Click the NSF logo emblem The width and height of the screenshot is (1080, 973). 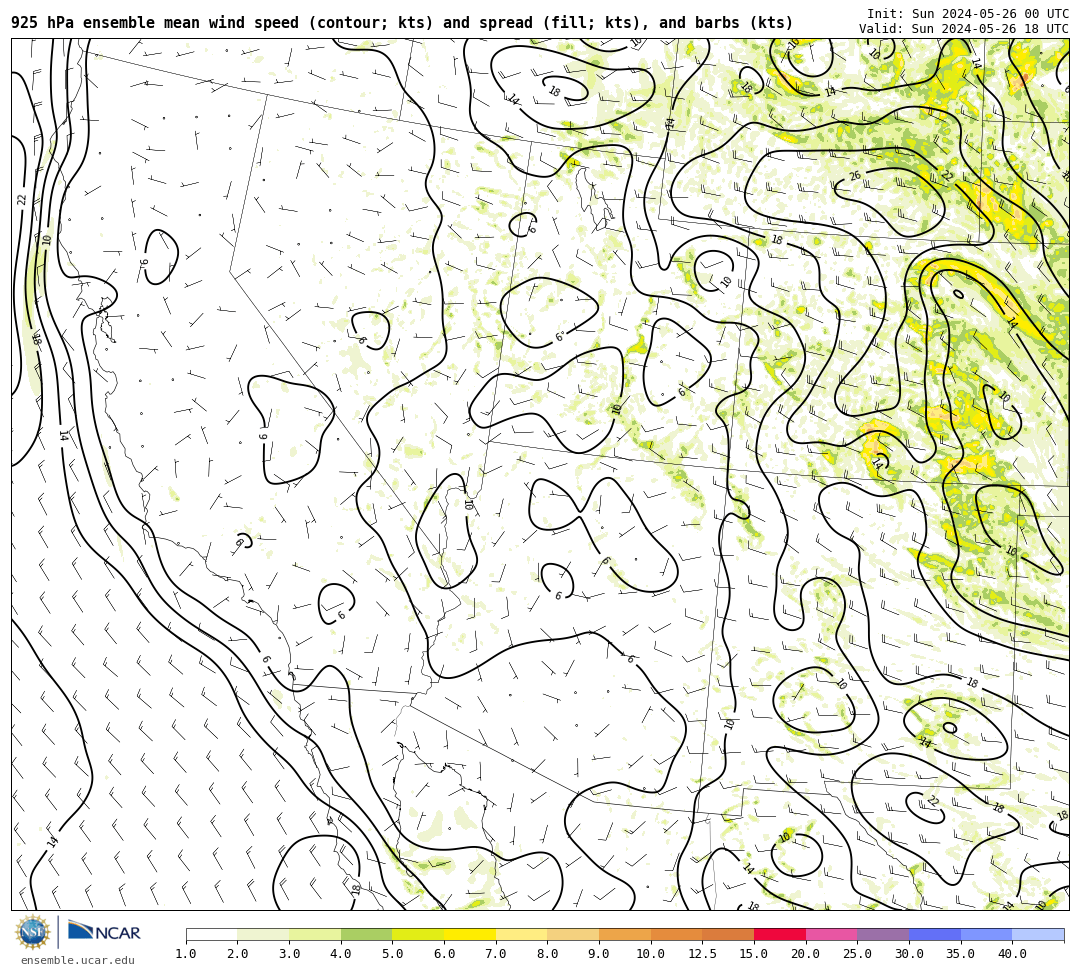32,932
